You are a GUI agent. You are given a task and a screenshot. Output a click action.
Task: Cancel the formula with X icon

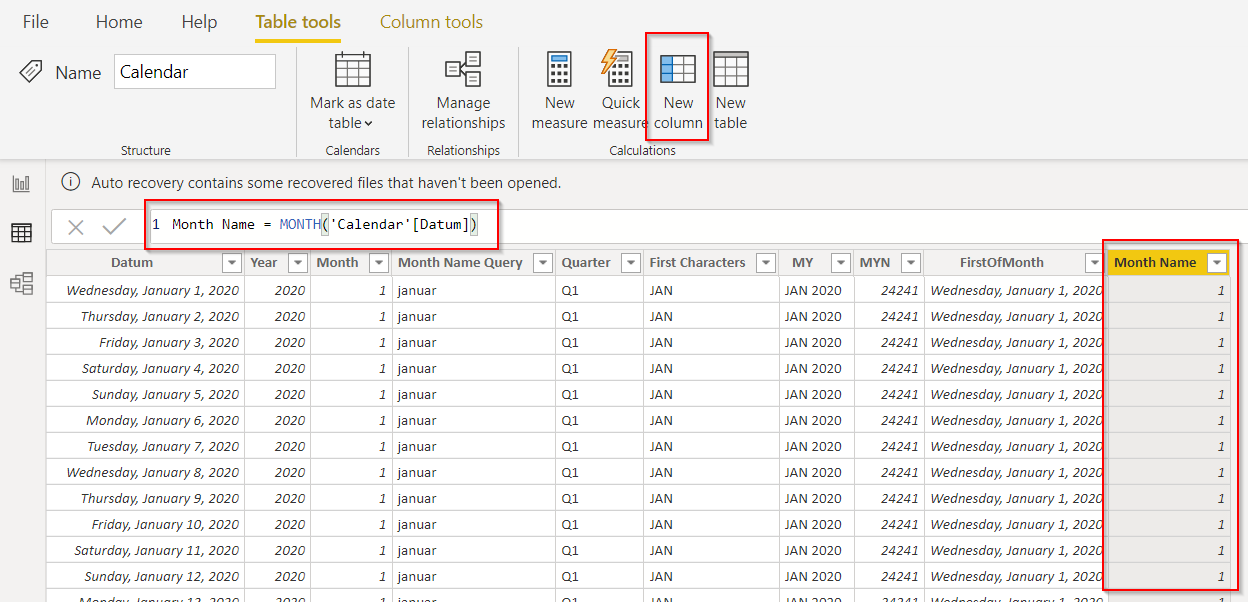(76, 227)
